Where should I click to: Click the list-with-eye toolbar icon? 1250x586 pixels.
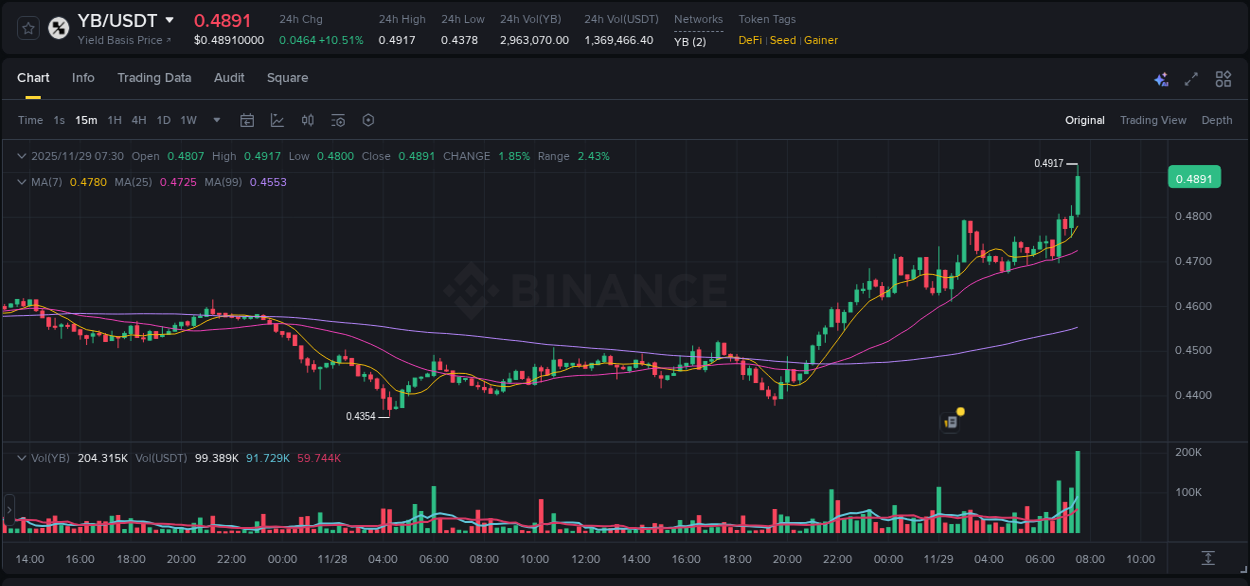tap(338, 120)
